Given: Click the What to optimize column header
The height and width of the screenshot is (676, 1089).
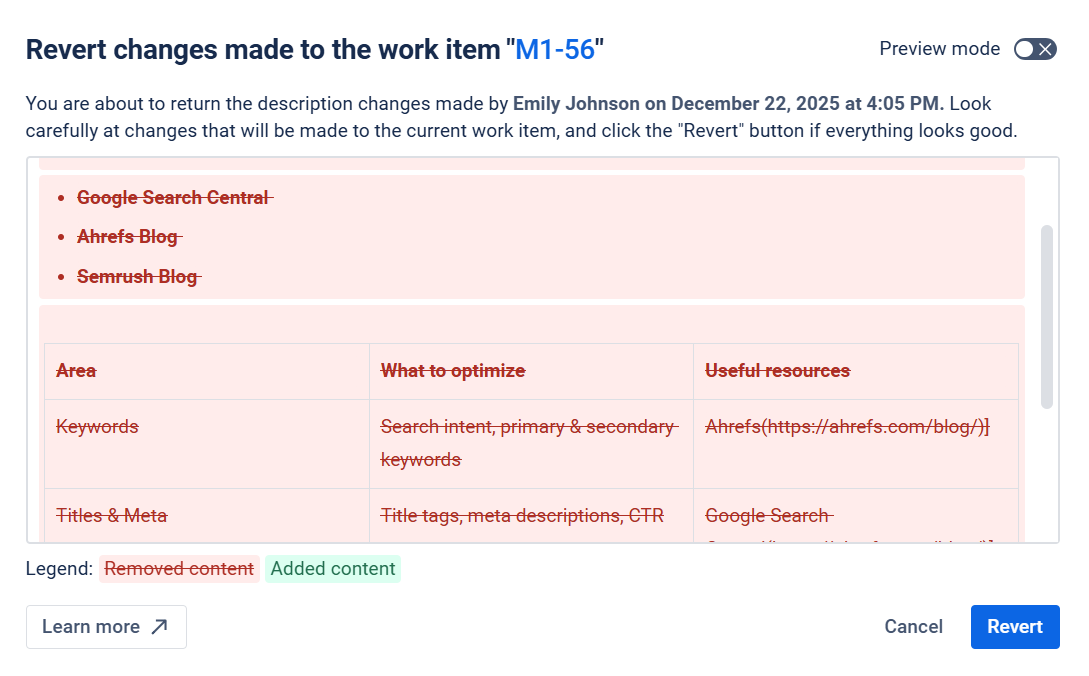Looking at the screenshot, I should point(453,371).
